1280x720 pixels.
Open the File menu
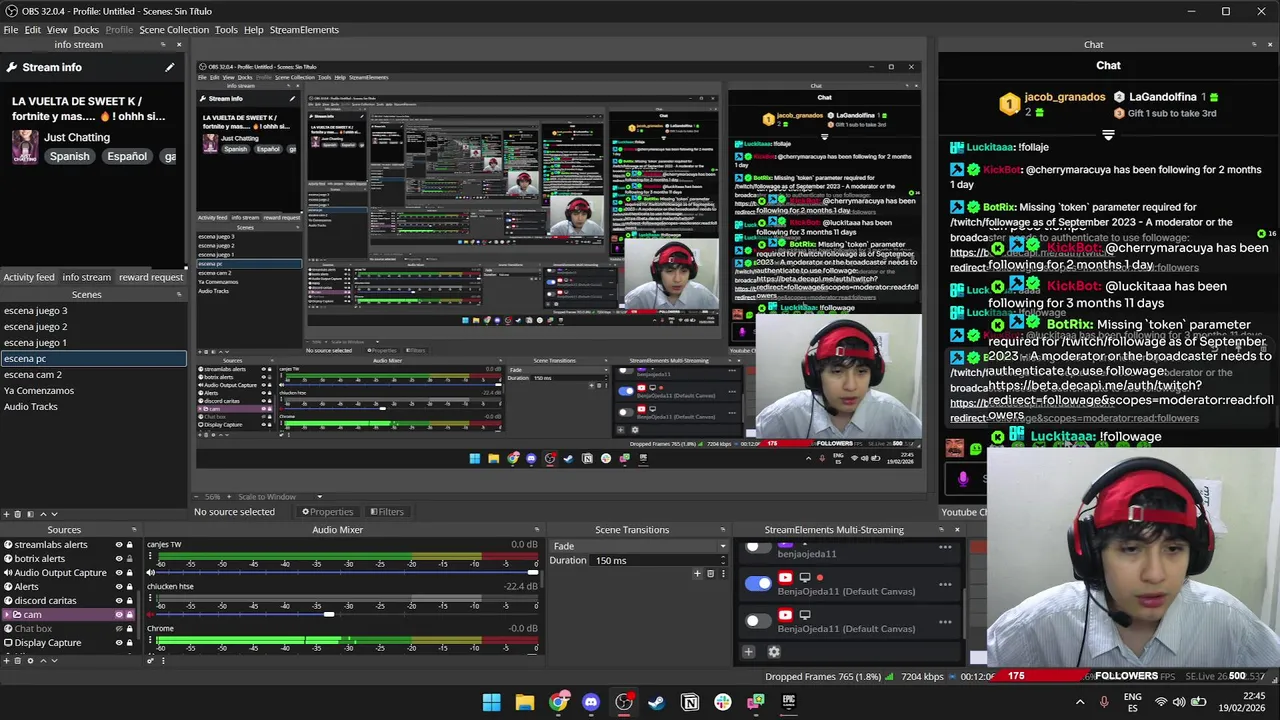point(11,30)
